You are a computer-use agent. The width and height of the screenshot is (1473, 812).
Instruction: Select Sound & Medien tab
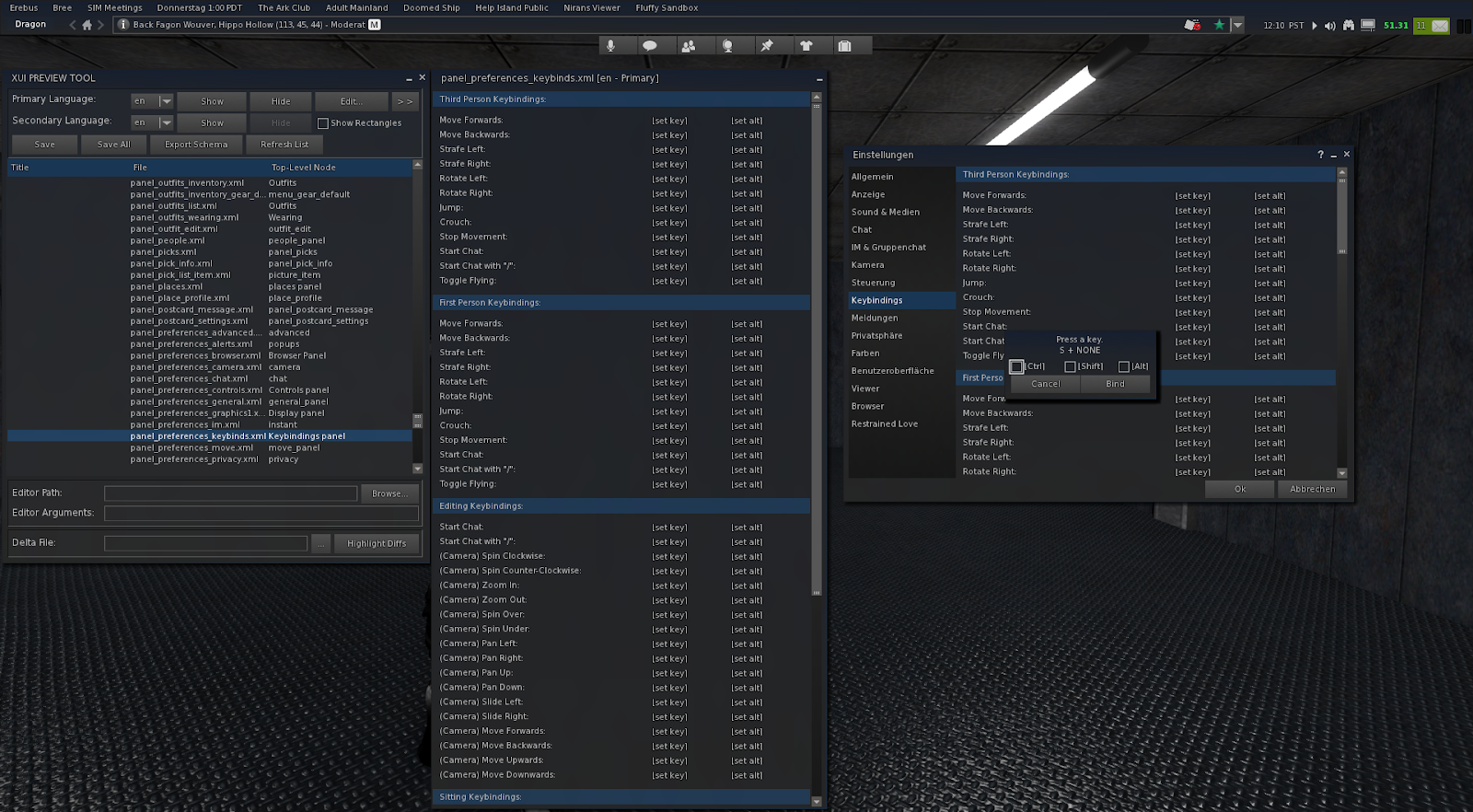tap(901, 212)
